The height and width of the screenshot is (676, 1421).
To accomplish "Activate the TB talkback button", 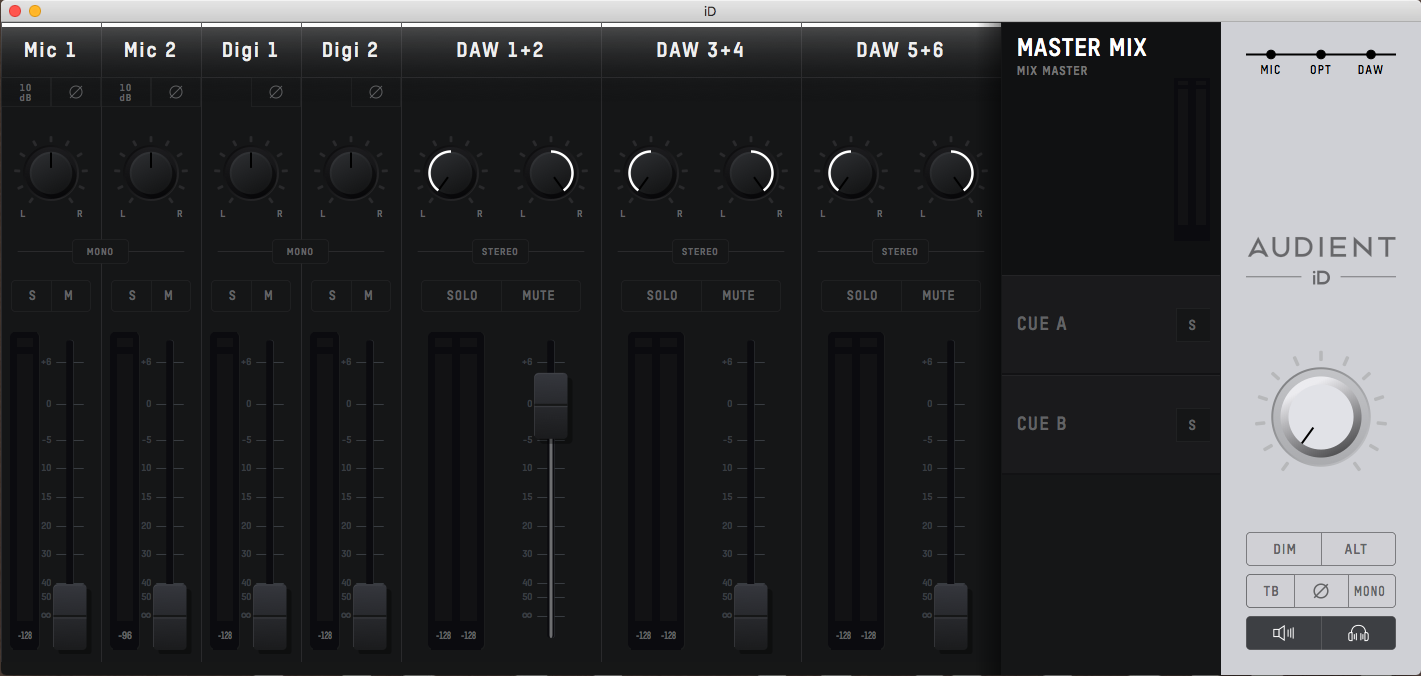I will [x=1269, y=591].
